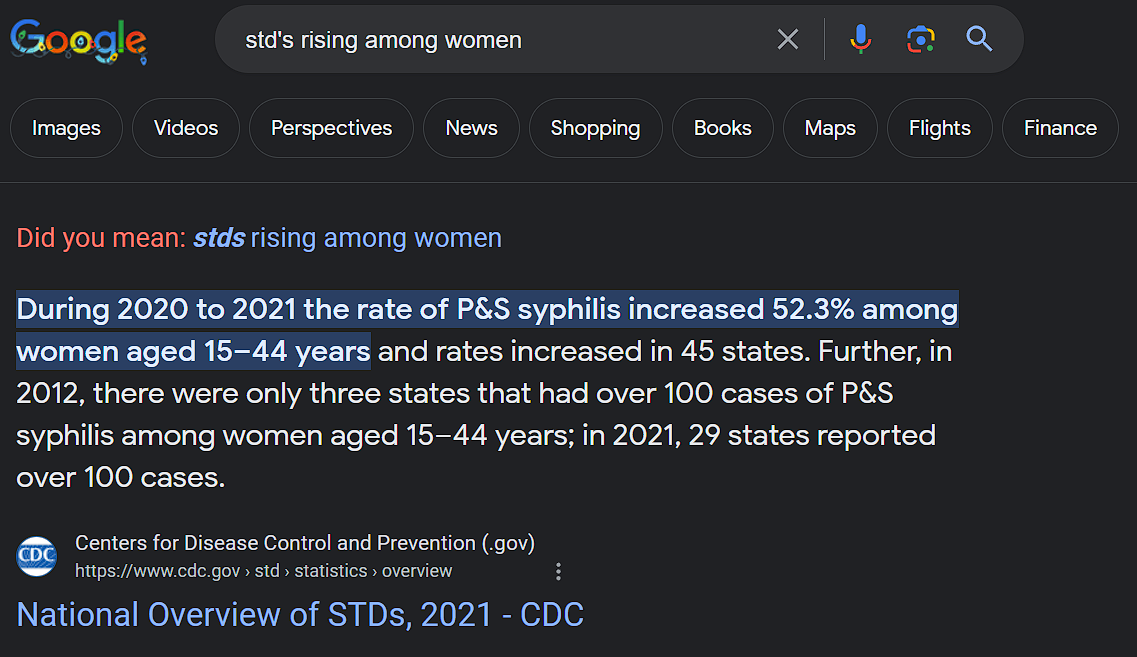The image size is (1137, 657).
Task: Submit search with magnifying glass icon
Action: click(x=979, y=38)
